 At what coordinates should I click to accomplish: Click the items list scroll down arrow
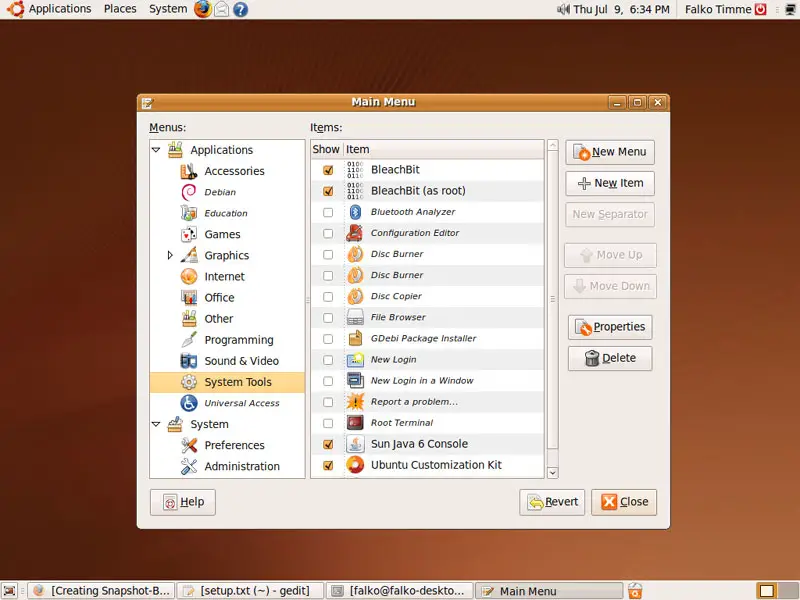[553, 472]
